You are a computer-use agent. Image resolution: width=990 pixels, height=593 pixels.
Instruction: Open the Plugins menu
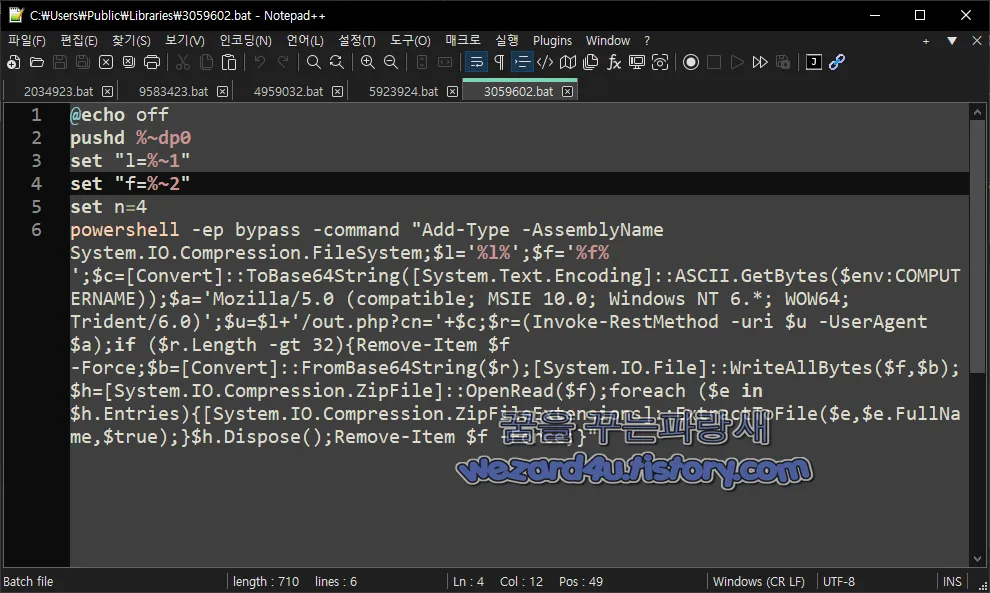point(552,40)
